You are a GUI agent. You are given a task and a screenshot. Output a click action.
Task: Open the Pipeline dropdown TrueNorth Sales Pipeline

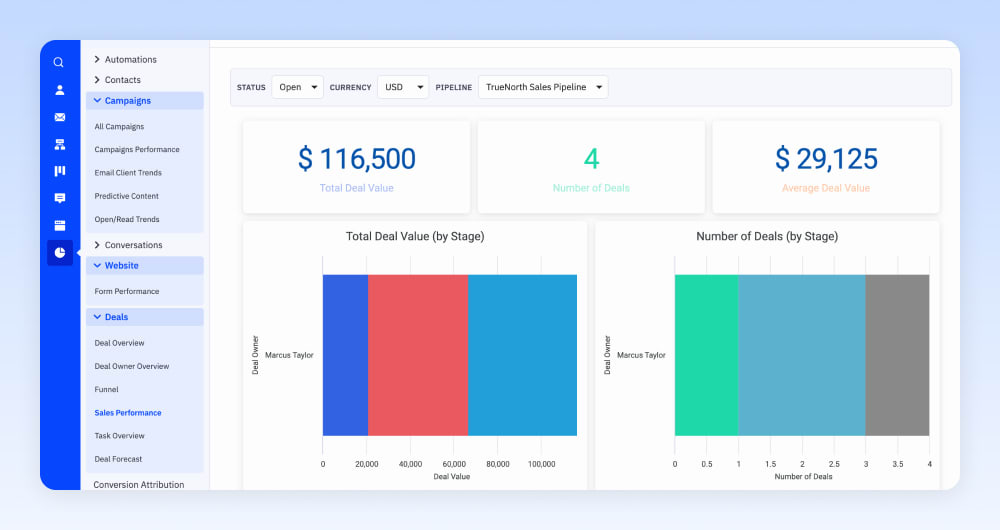[543, 87]
